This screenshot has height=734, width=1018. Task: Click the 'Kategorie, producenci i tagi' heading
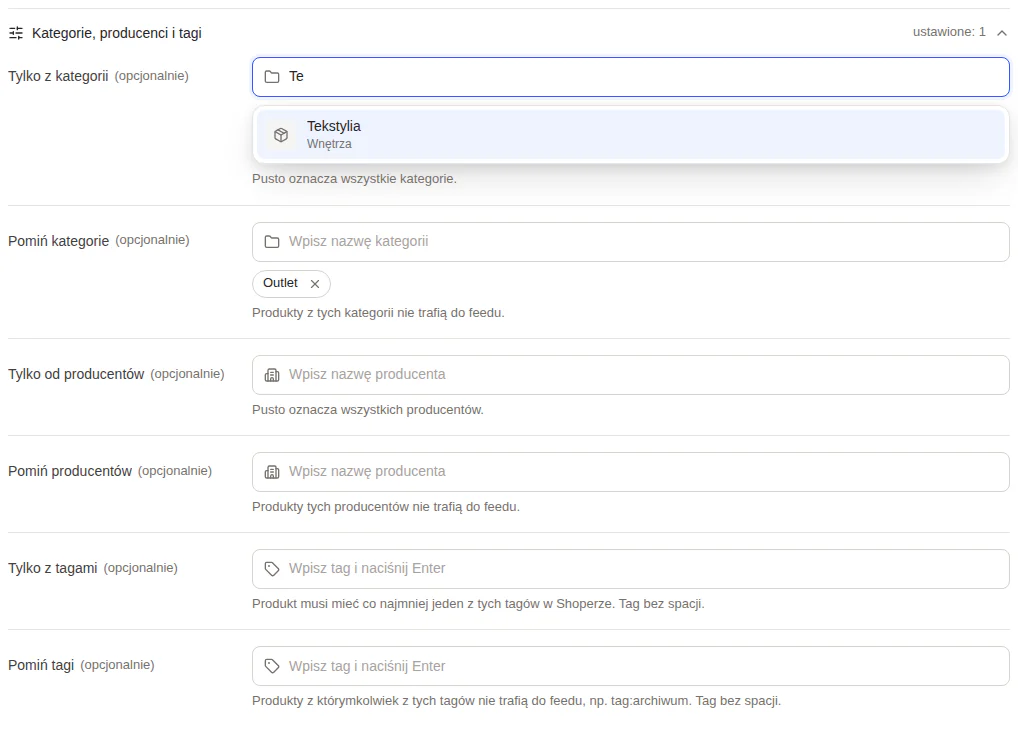pos(117,33)
